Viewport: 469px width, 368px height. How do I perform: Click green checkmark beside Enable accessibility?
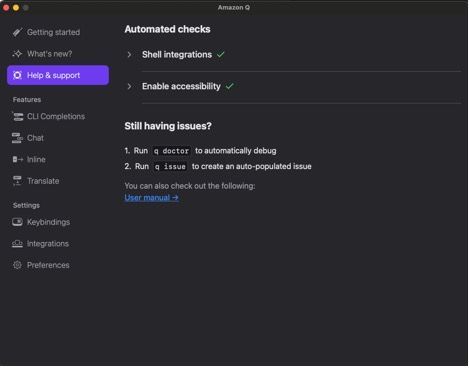tap(229, 86)
